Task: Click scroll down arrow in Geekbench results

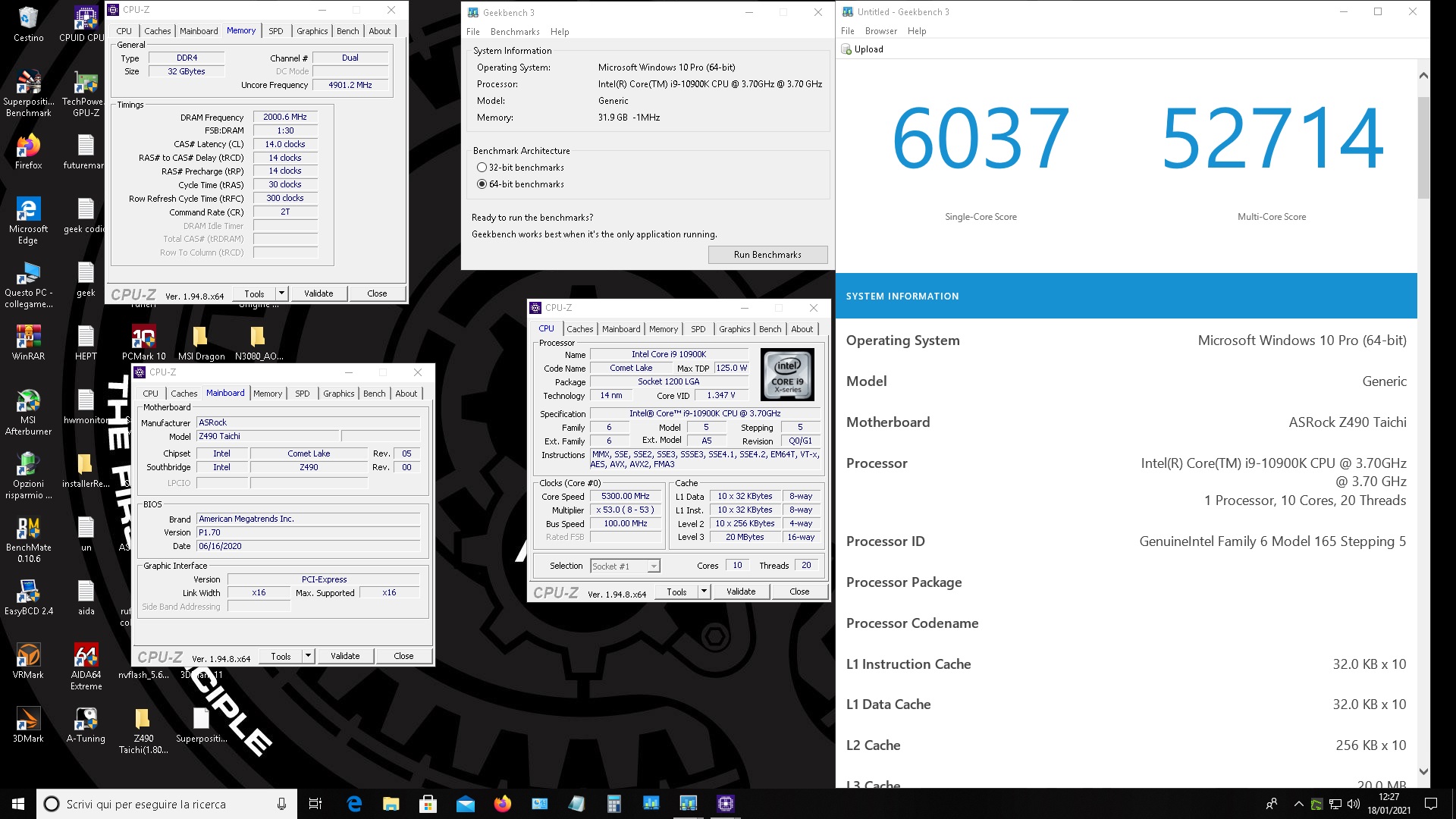Action: click(1423, 771)
